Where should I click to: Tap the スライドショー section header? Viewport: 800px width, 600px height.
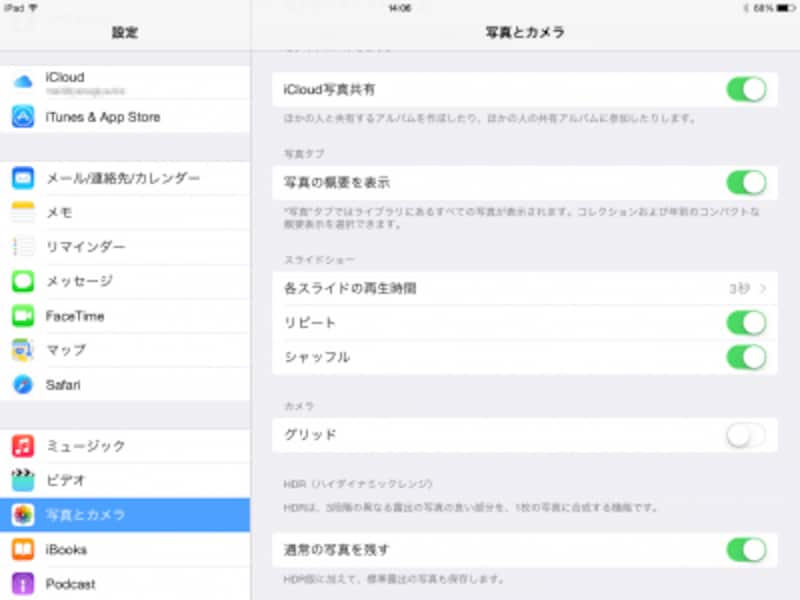click(319, 260)
